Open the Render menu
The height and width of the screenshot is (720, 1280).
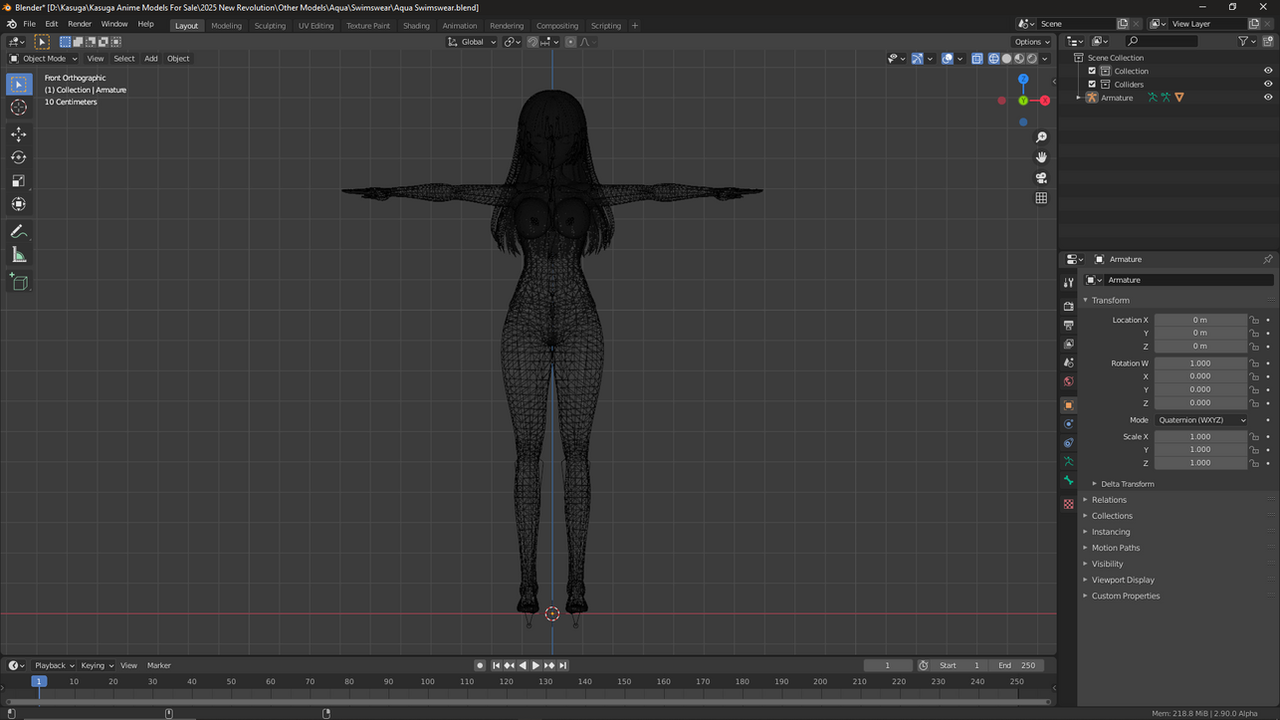(x=79, y=24)
